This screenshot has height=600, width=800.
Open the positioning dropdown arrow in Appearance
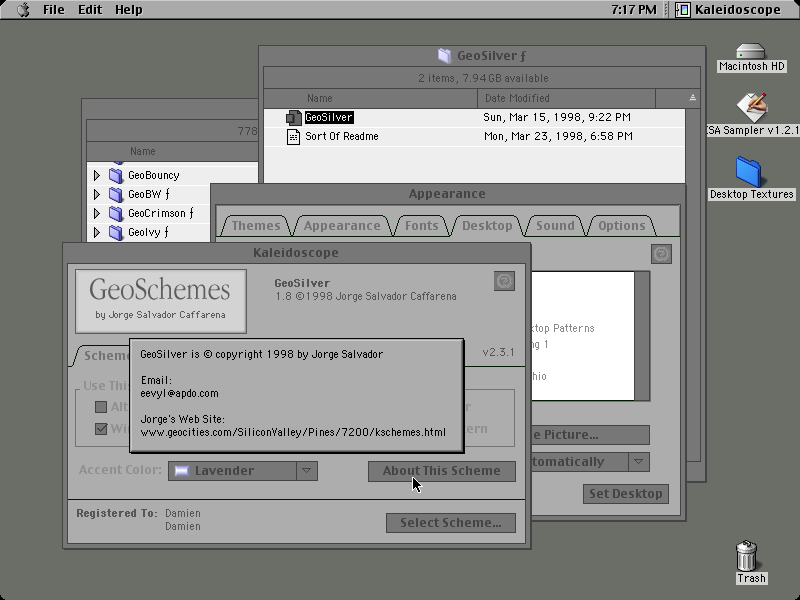[x=638, y=462]
